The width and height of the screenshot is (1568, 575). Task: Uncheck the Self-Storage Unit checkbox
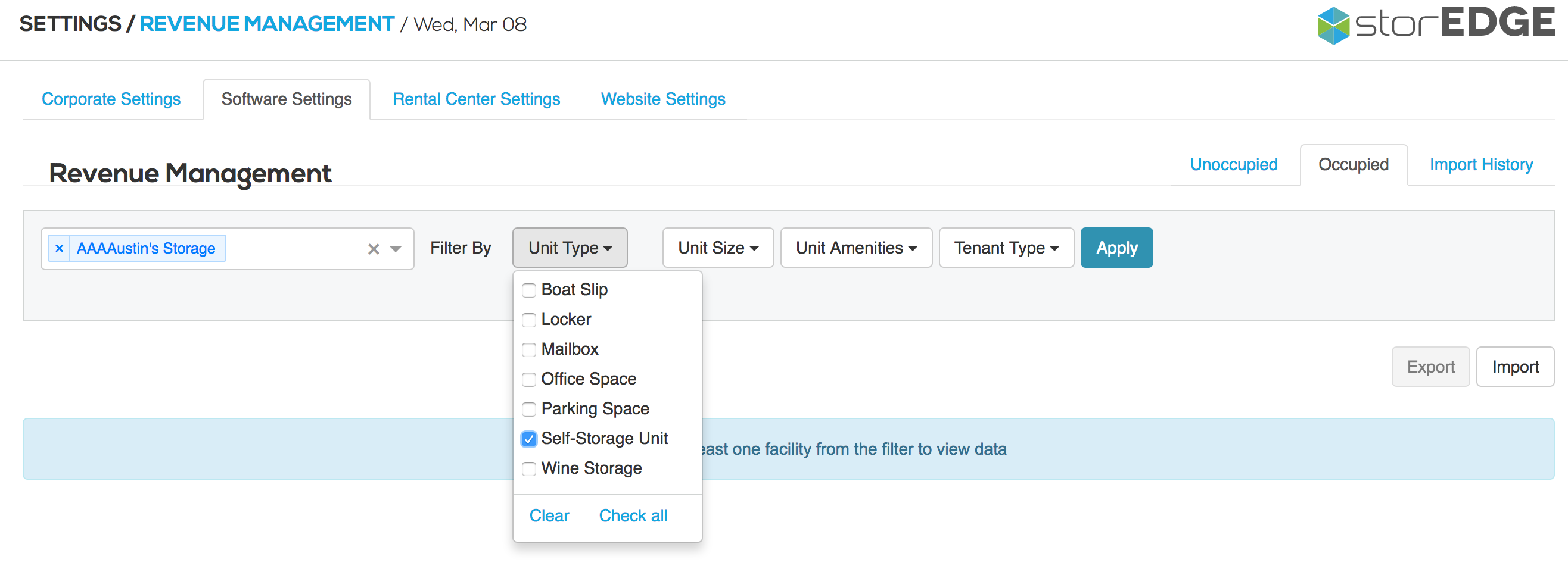[x=529, y=439]
